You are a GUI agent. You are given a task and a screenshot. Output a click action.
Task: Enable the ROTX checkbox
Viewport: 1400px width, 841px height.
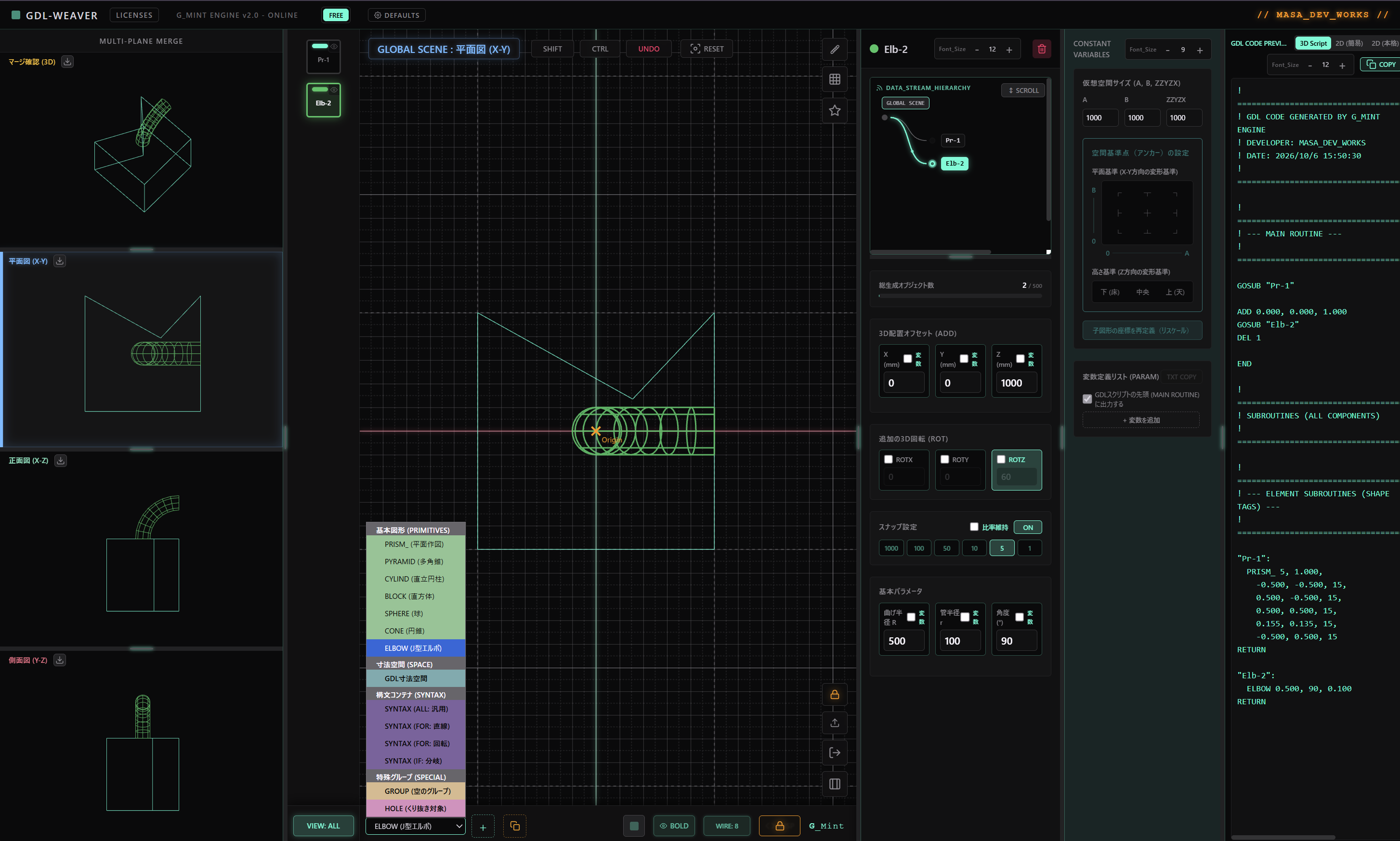tap(888, 459)
